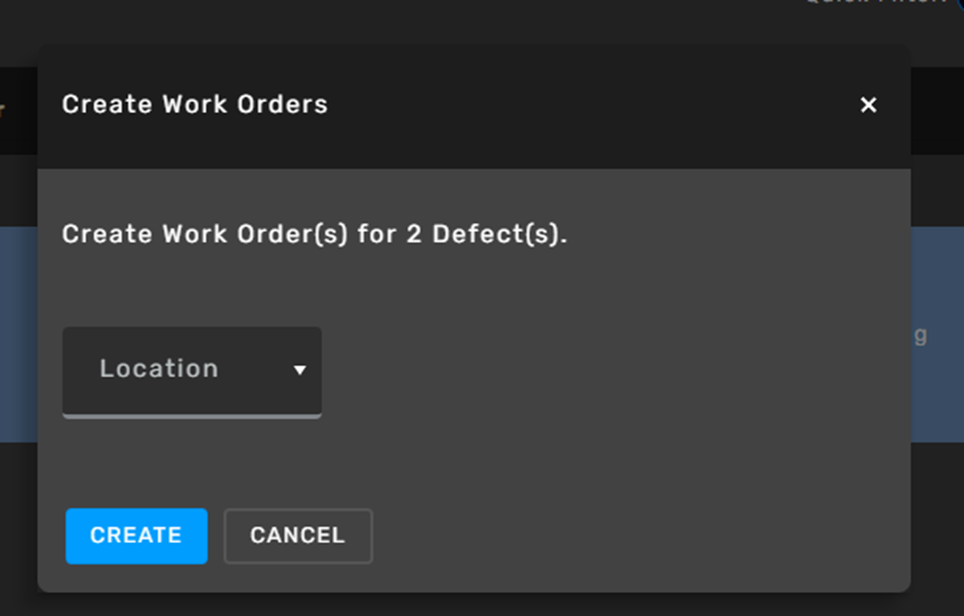Close the Create Work Orders dialog
The image size is (964, 616).
click(x=868, y=105)
